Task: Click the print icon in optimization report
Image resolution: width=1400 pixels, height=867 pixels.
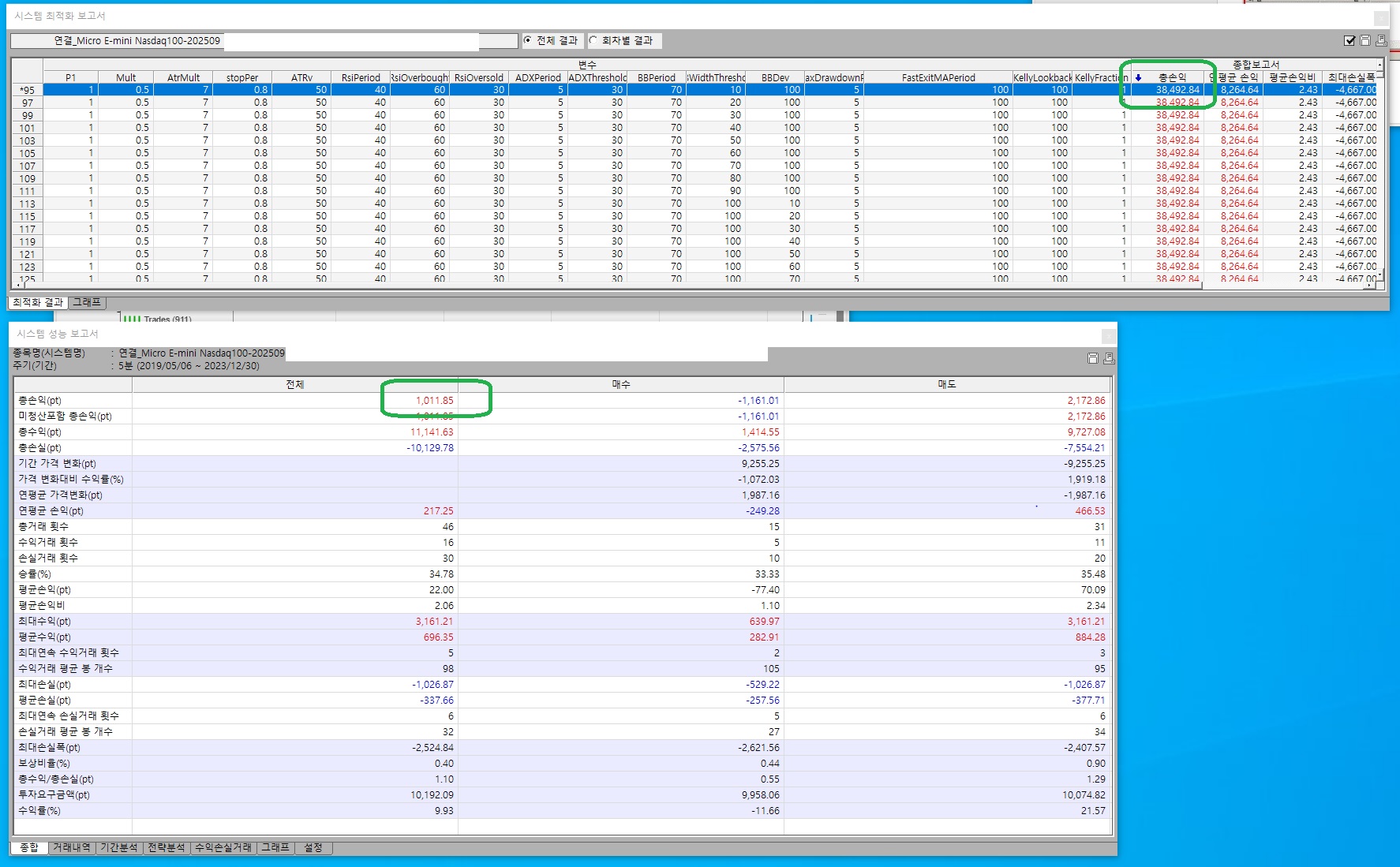Action: 1381,40
